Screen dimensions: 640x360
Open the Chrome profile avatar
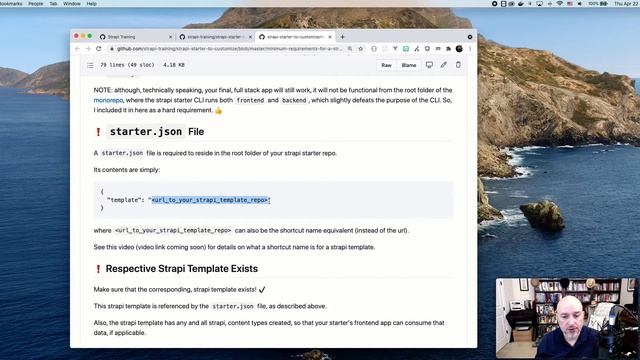click(459, 49)
